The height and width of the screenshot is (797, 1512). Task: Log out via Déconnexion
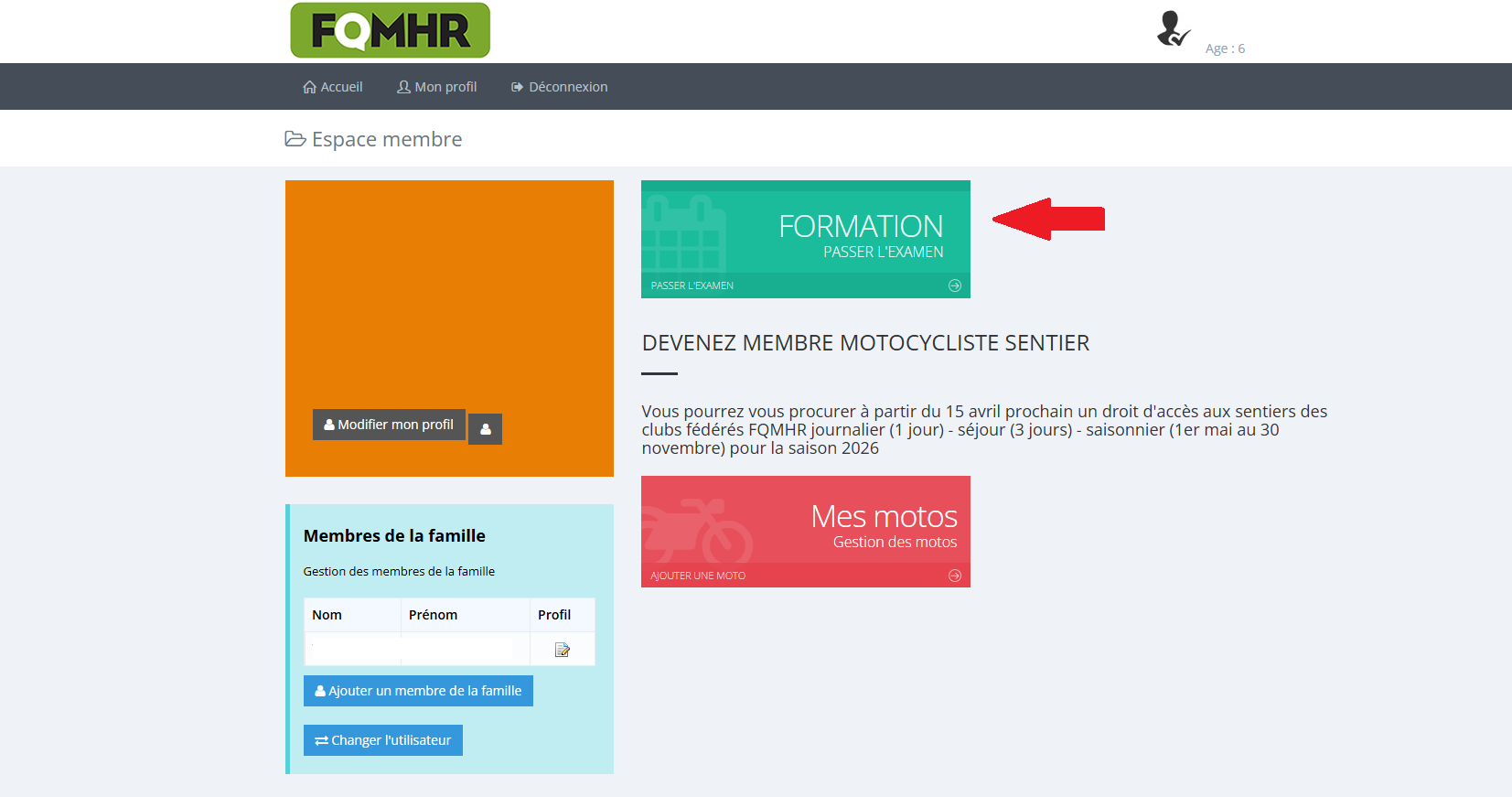tap(559, 87)
